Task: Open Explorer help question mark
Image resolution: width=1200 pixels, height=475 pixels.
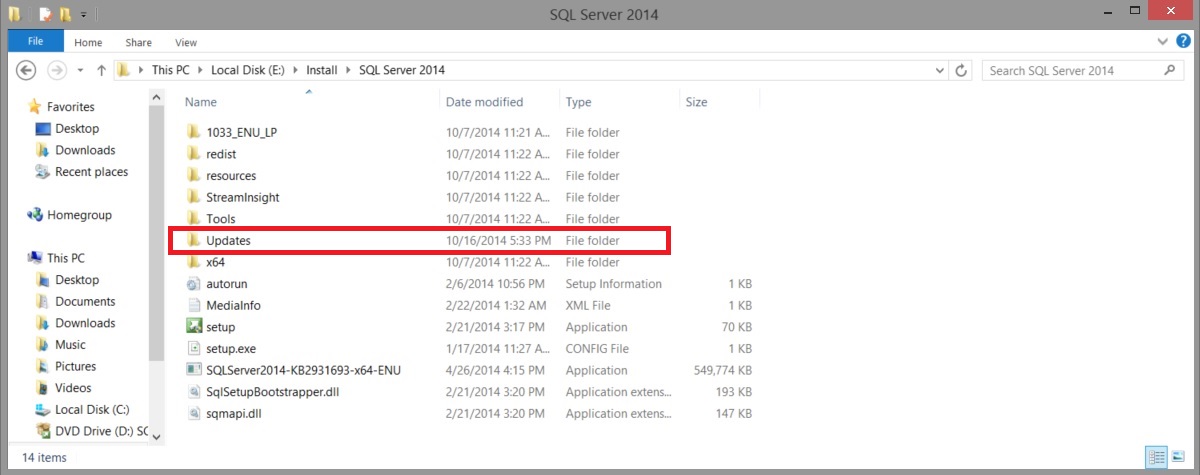Action: (1182, 42)
